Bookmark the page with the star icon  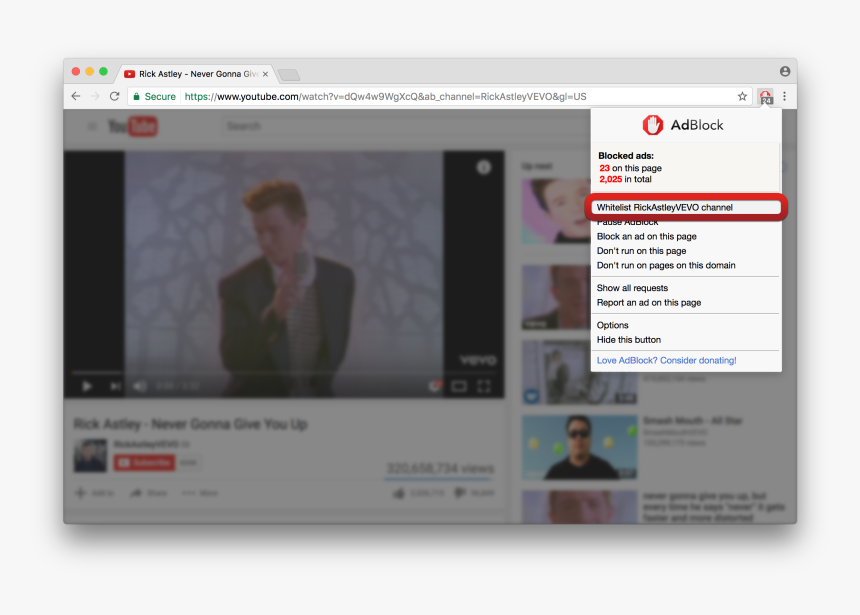742,97
